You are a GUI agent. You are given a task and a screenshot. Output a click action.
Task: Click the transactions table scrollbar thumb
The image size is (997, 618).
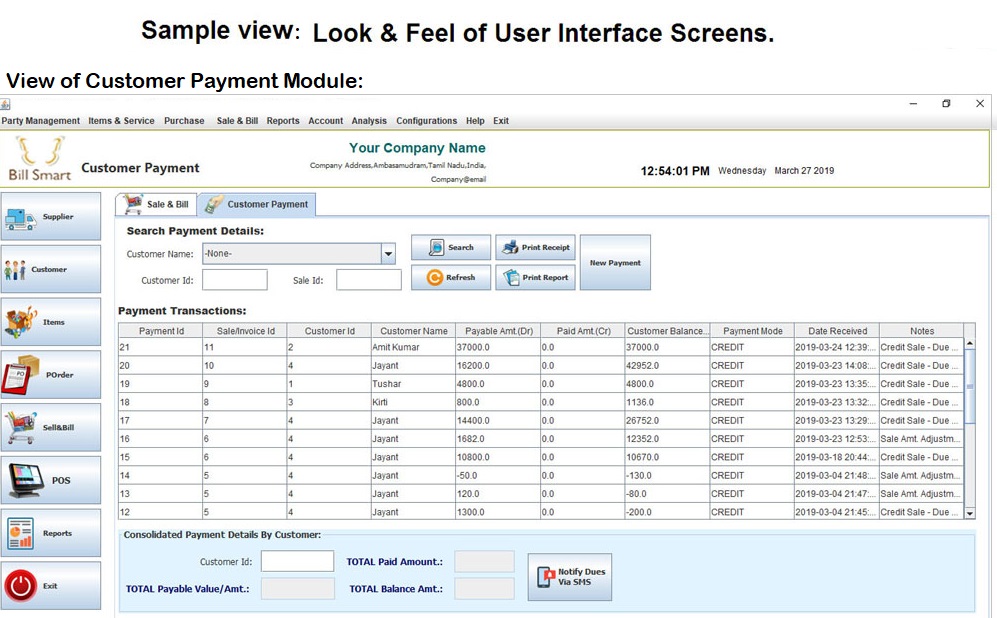[970, 387]
